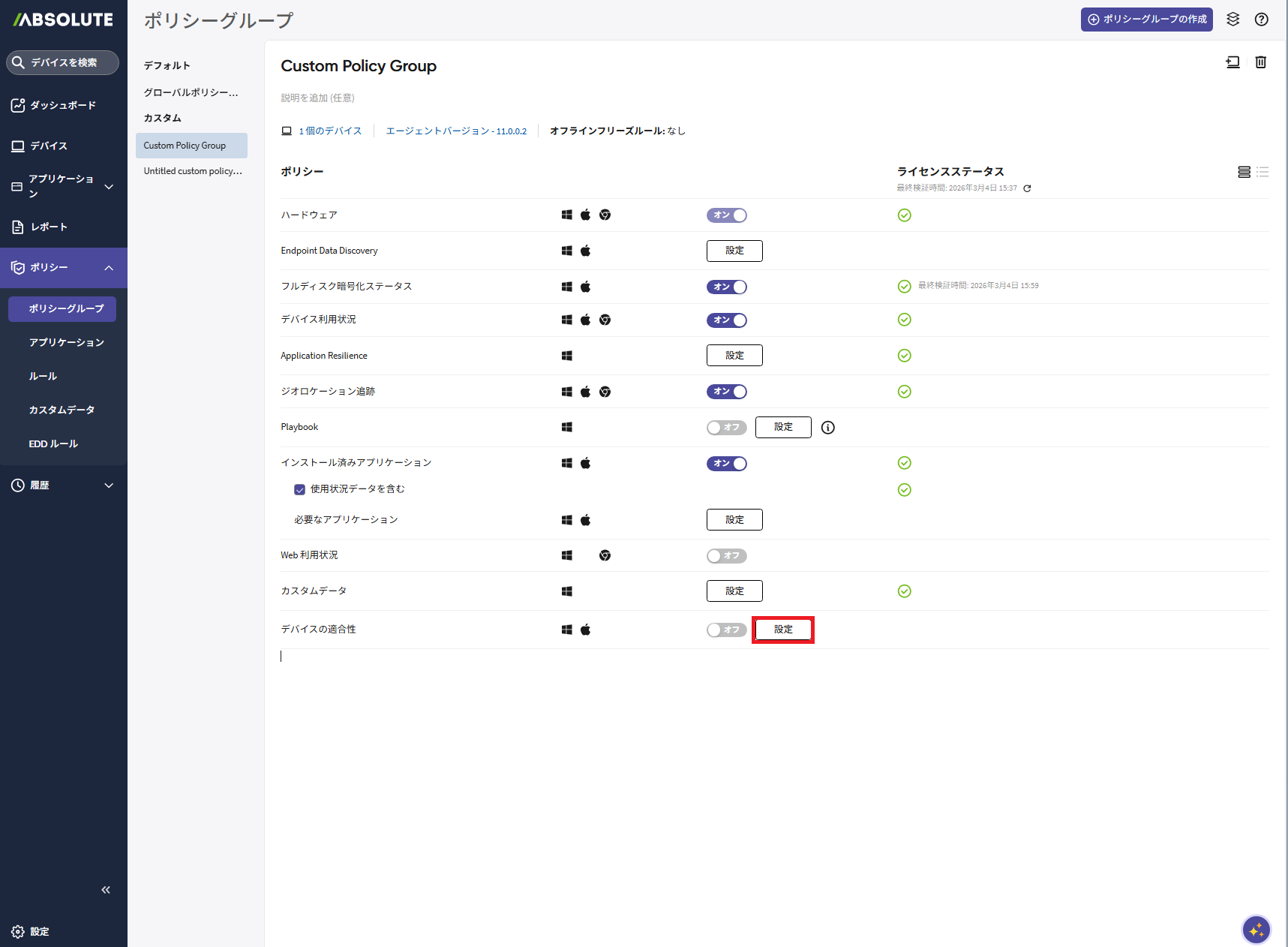Refresh license status verification time
Screen dimensions: 1288x947
(x=1027, y=188)
